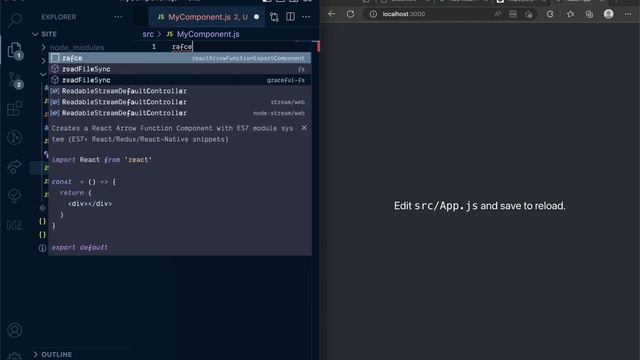Open the Run and Debug view icon
This screenshot has height=360, width=640.
pyautogui.click(x=15, y=138)
